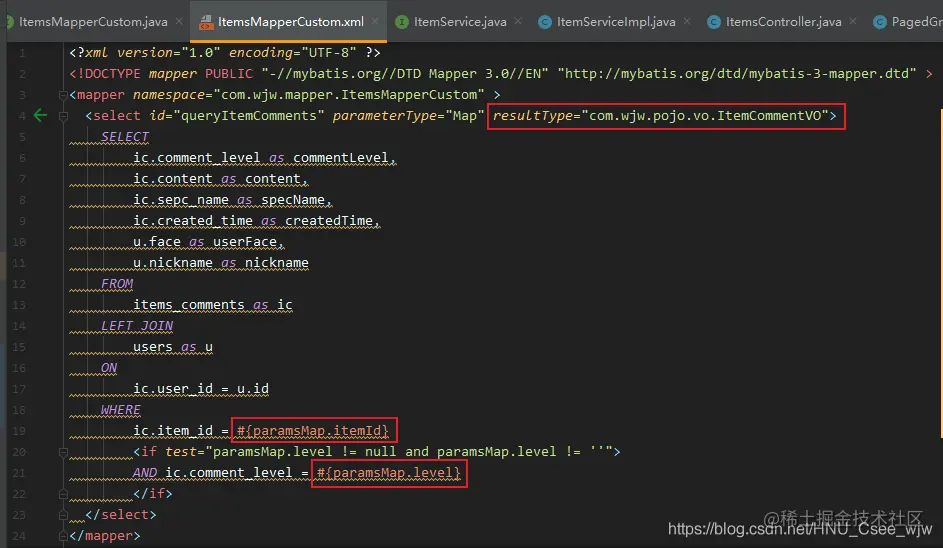
Task: Click the green navigate arrow on line 4
Action: tap(40, 115)
